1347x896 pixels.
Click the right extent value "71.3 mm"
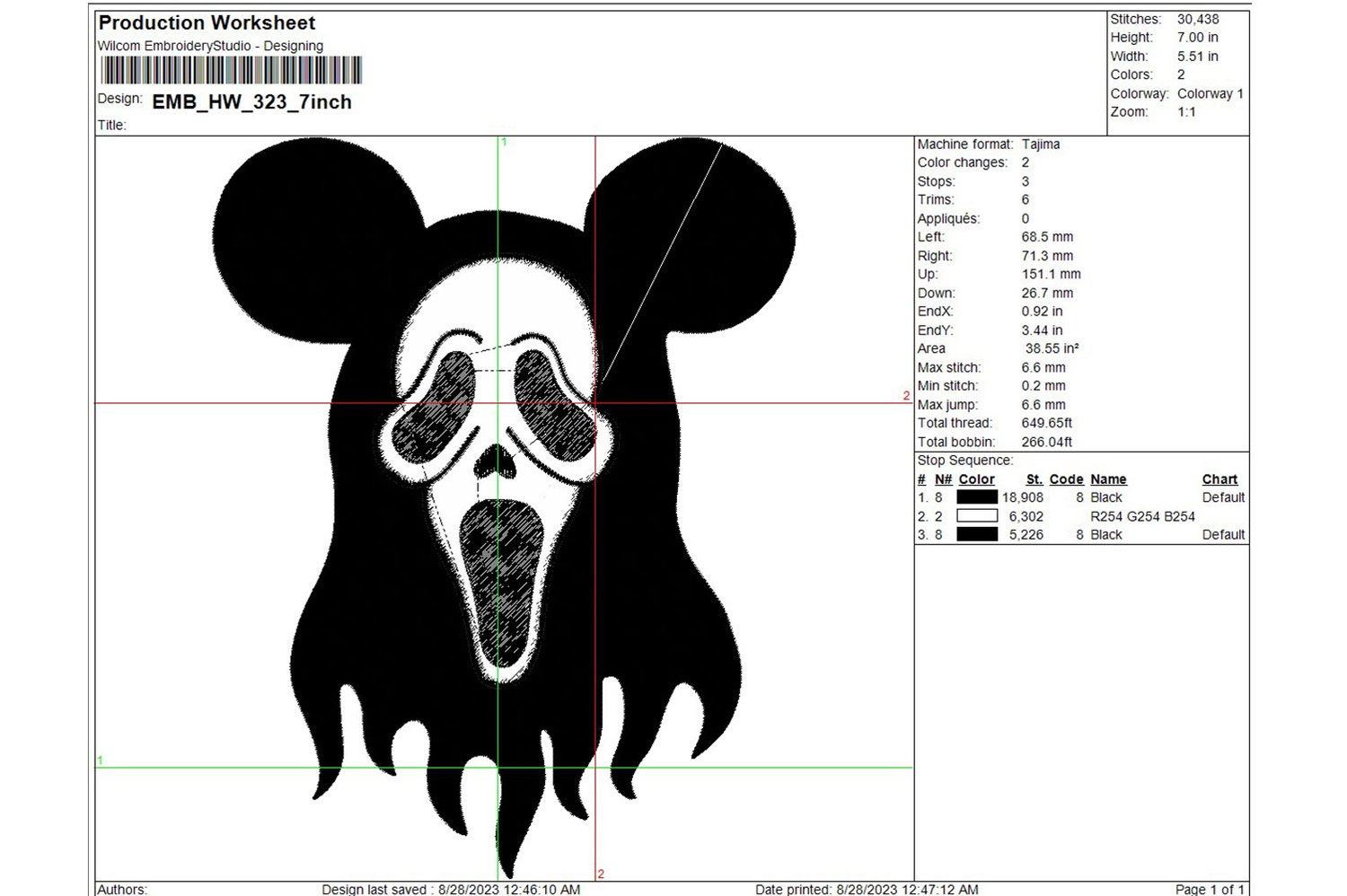pyautogui.click(x=1047, y=256)
